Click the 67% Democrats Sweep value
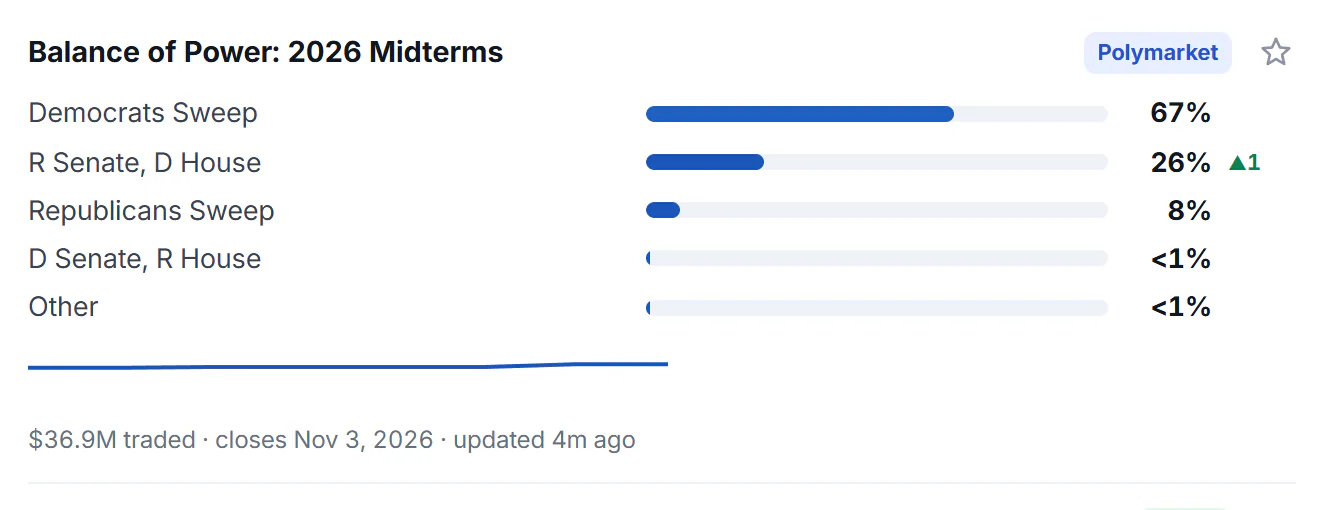The width and height of the screenshot is (1324, 510). (x=1181, y=113)
